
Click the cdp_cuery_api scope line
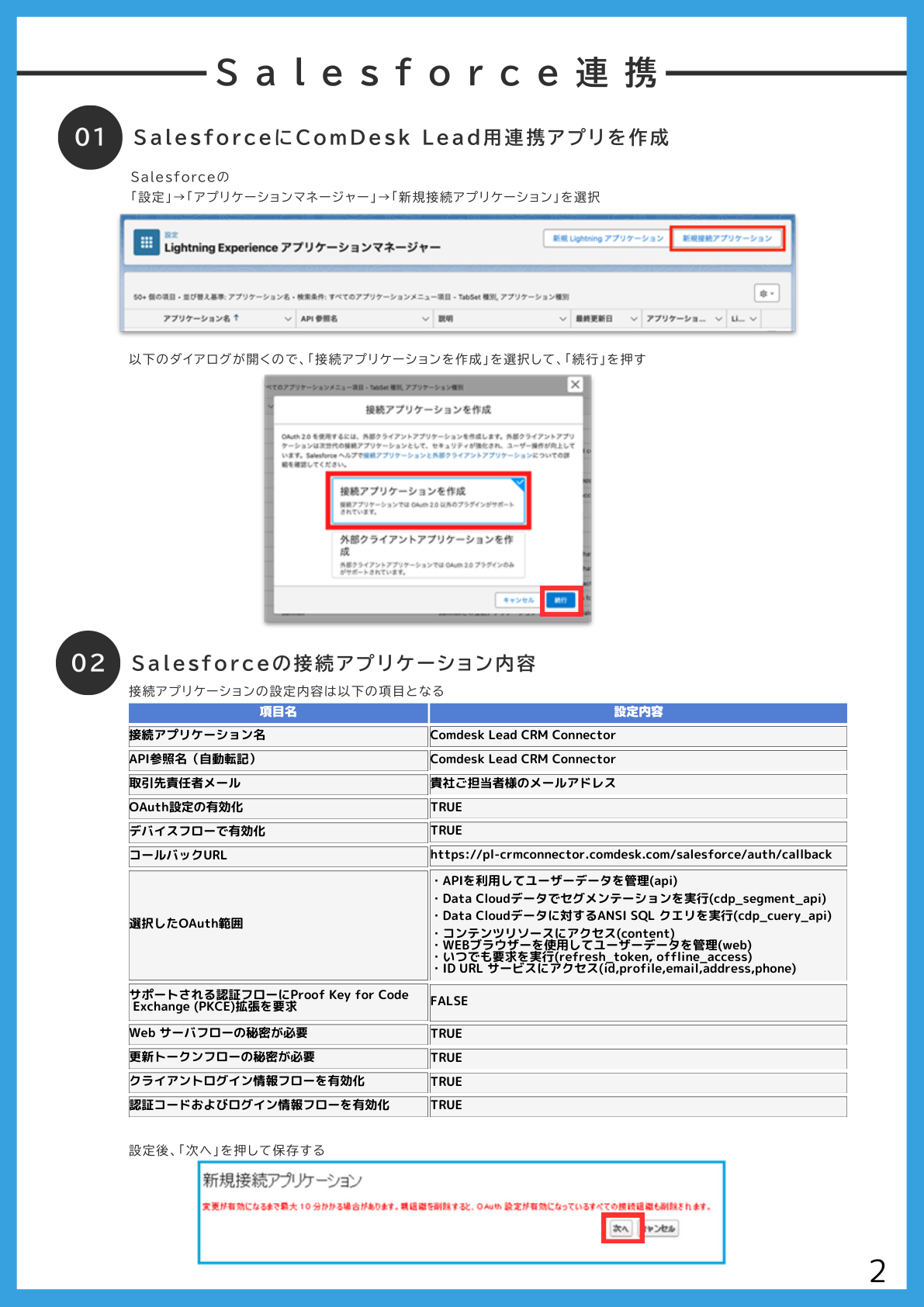[632, 915]
